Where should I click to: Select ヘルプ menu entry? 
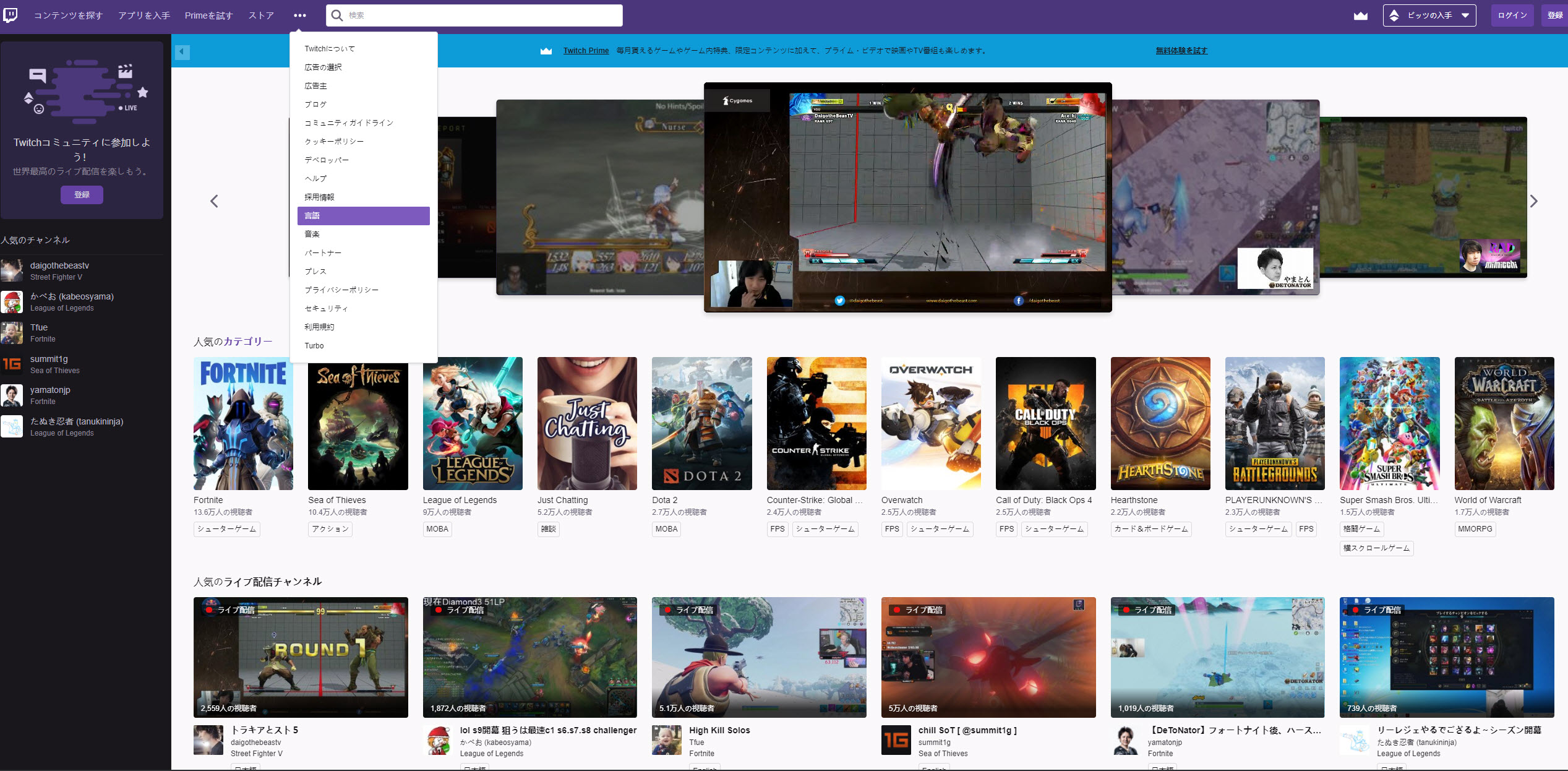tap(364, 179)
